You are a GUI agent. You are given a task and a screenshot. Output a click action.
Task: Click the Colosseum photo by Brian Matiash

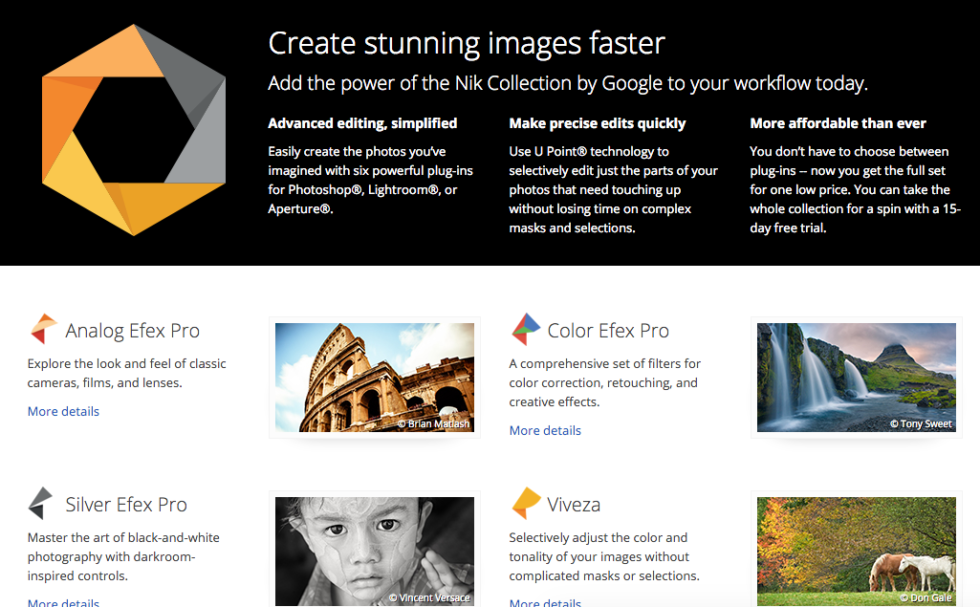coord(374,378)
